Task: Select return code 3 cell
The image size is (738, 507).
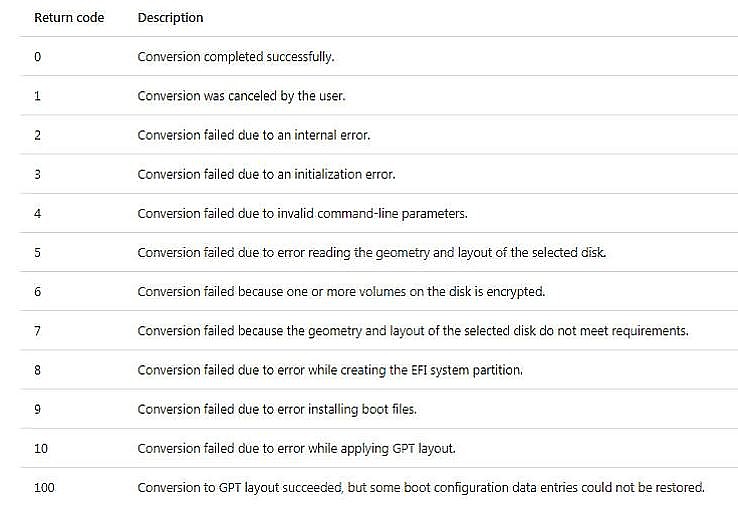Action: 38,174
